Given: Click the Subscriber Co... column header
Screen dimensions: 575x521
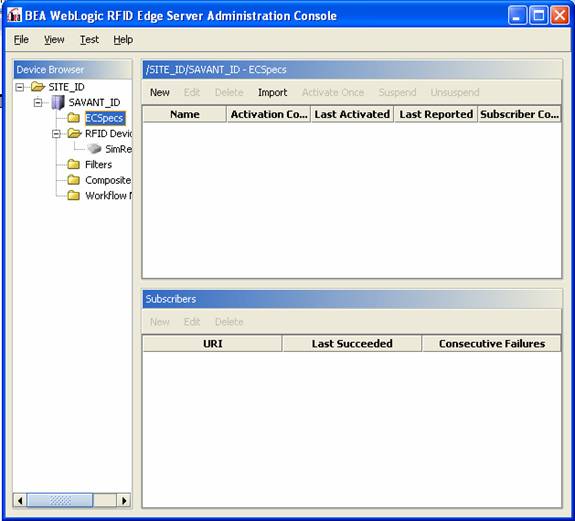Looking at the screenshot, I should [x=519, y=114].
